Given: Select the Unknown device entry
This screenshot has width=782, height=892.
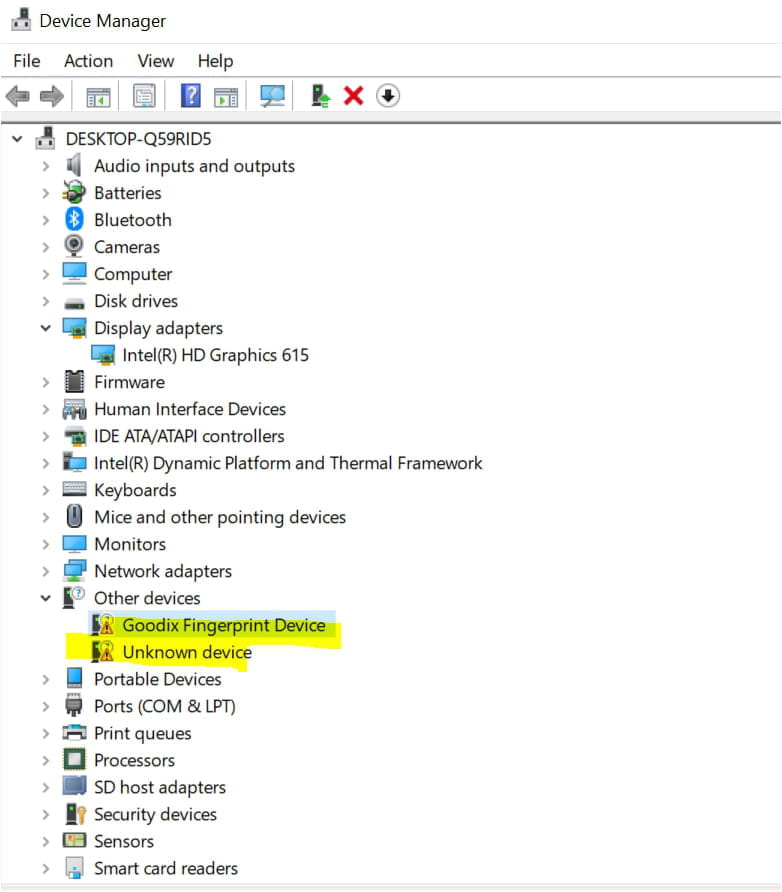Looking at the screenshot, I should (x=187, y=652).
